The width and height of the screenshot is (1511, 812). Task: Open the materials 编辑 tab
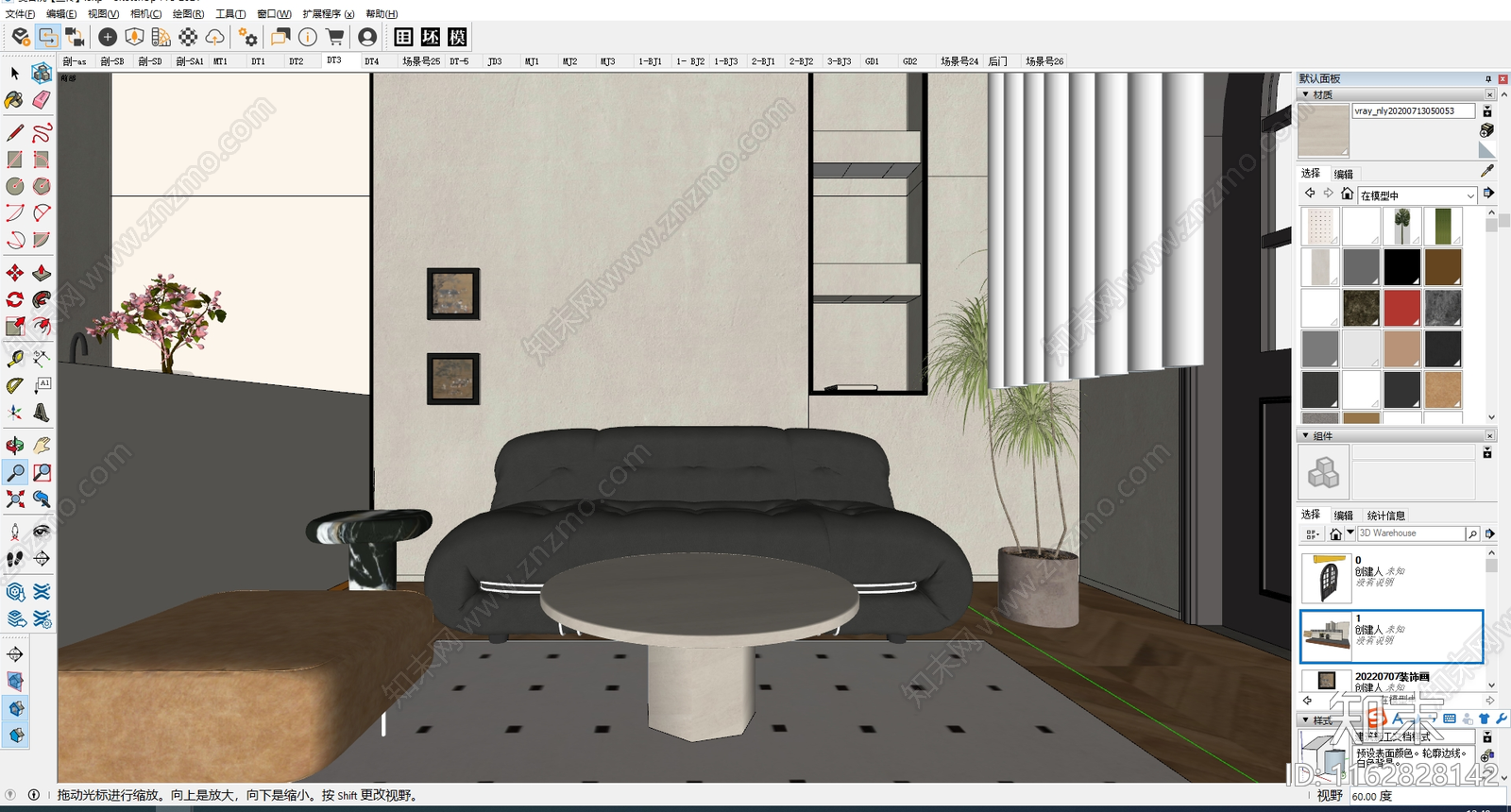tap(1344, 174)
